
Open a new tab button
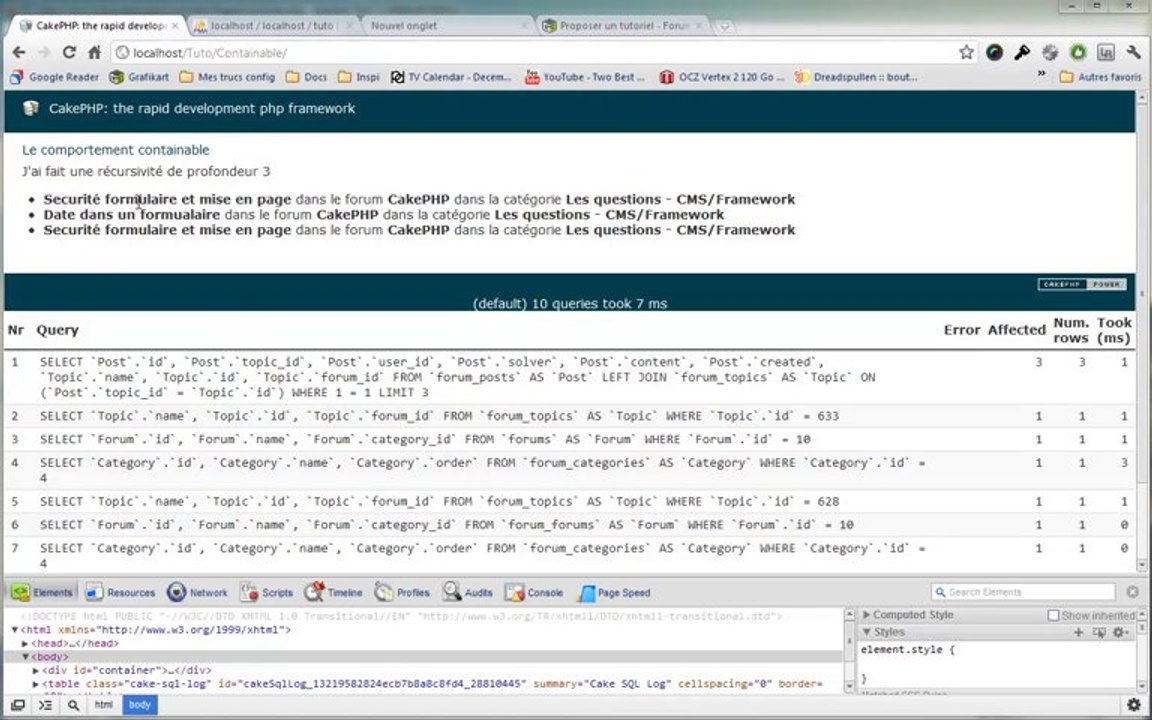[724, 26]
